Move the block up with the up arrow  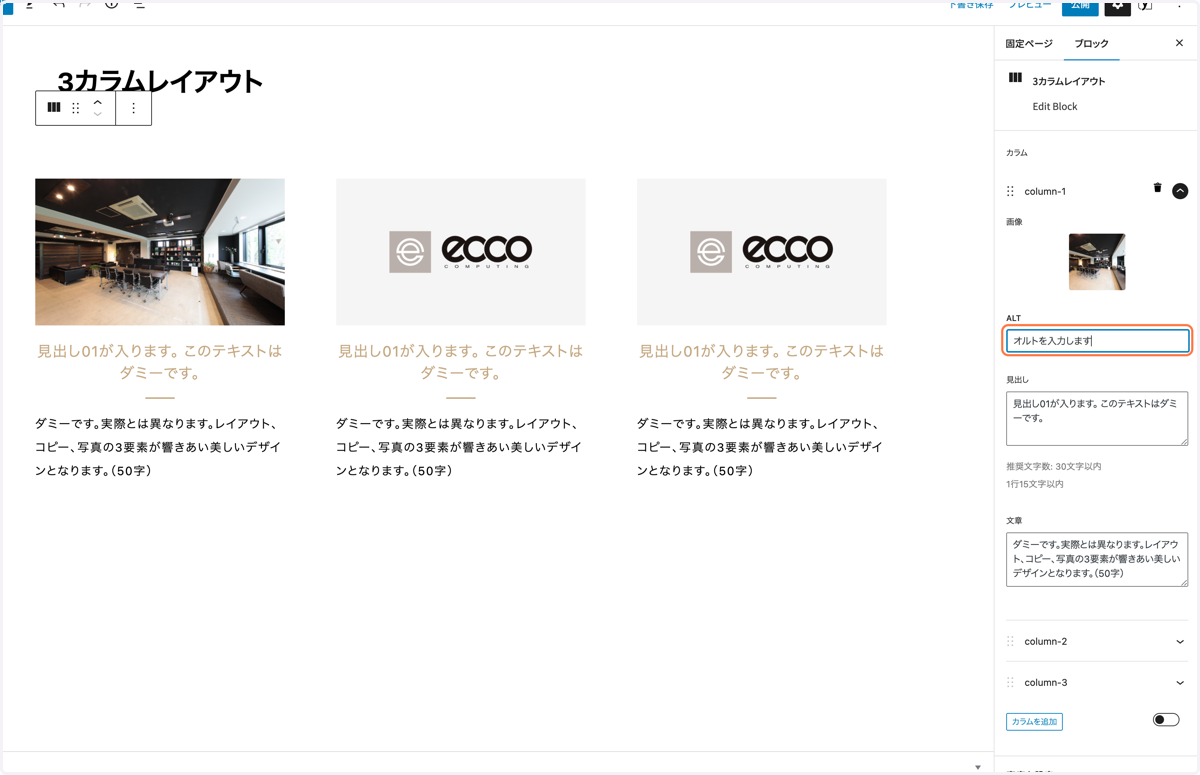98,102
